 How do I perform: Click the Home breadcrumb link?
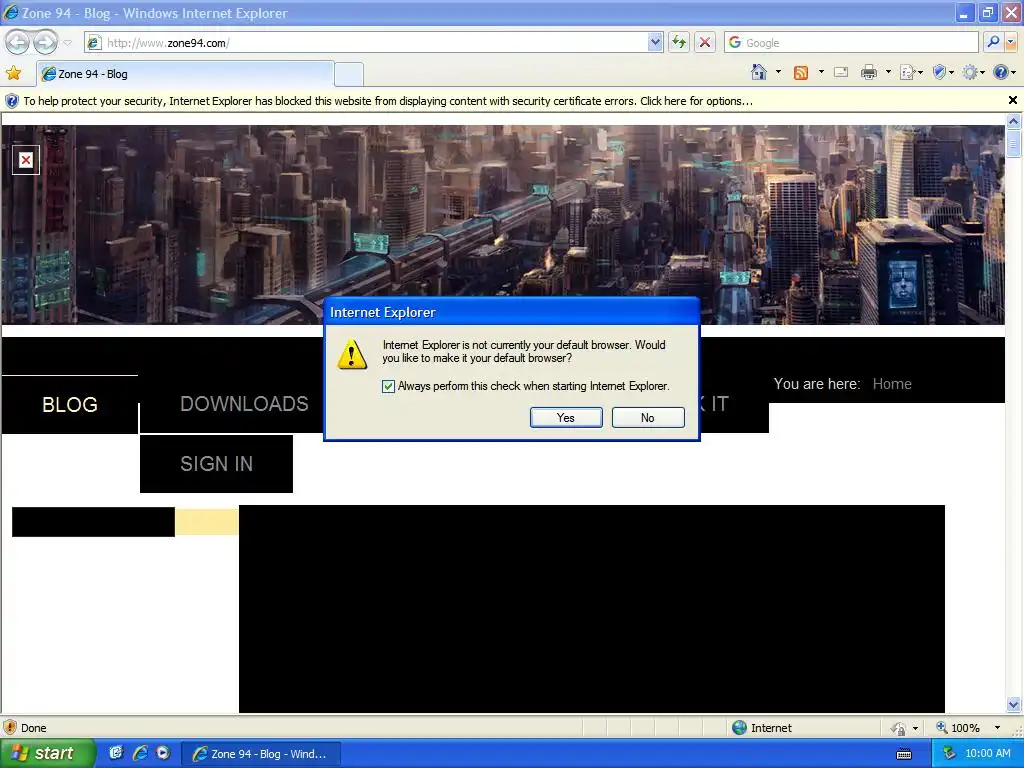pyautogui.click(x=892, y=384)
